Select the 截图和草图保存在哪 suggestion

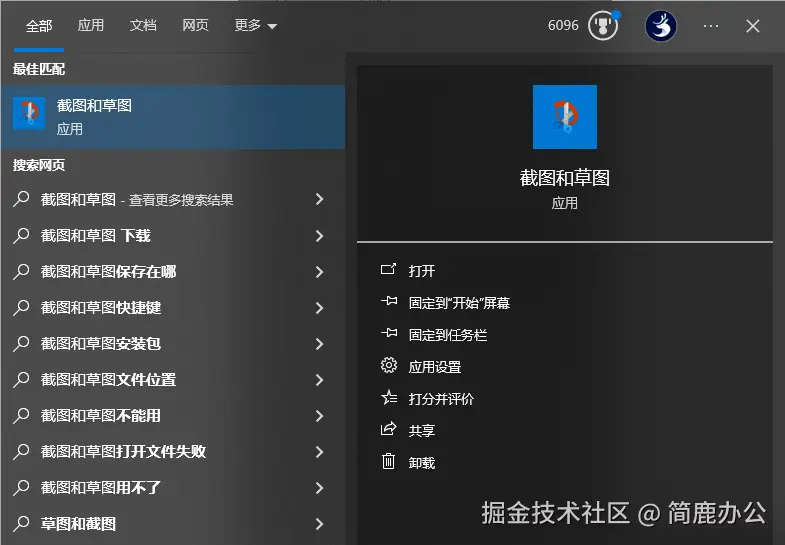(173, 272)
